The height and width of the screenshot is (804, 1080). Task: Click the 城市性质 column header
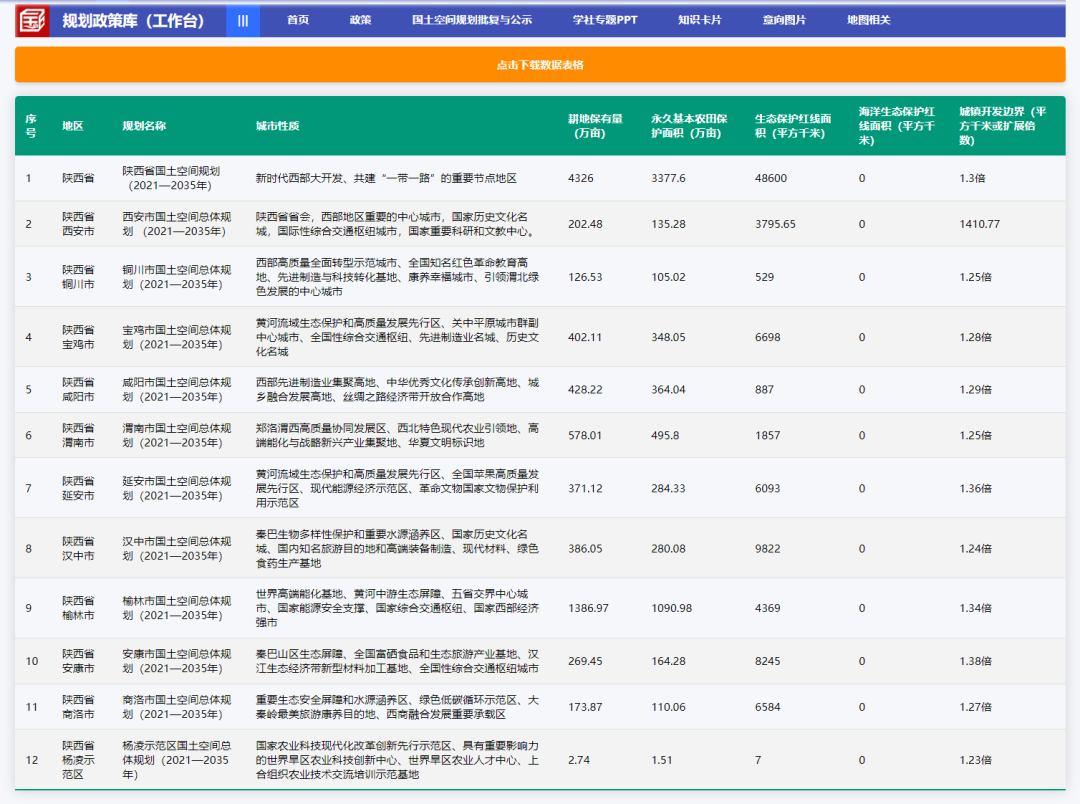click(277, 126)
